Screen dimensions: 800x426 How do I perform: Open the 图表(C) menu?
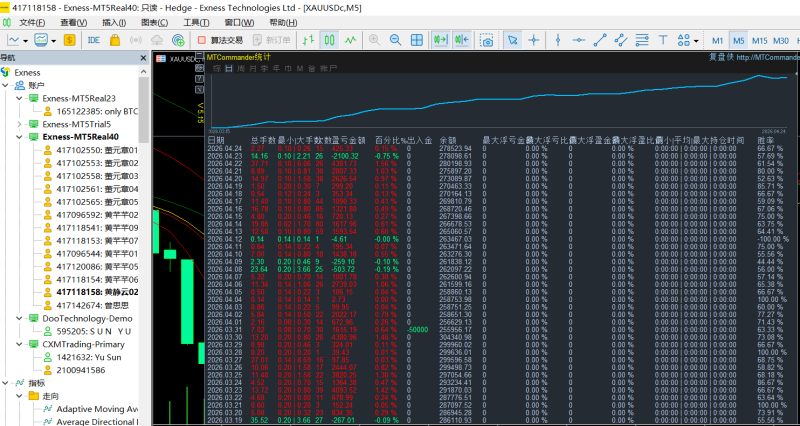tap(154, 22)
